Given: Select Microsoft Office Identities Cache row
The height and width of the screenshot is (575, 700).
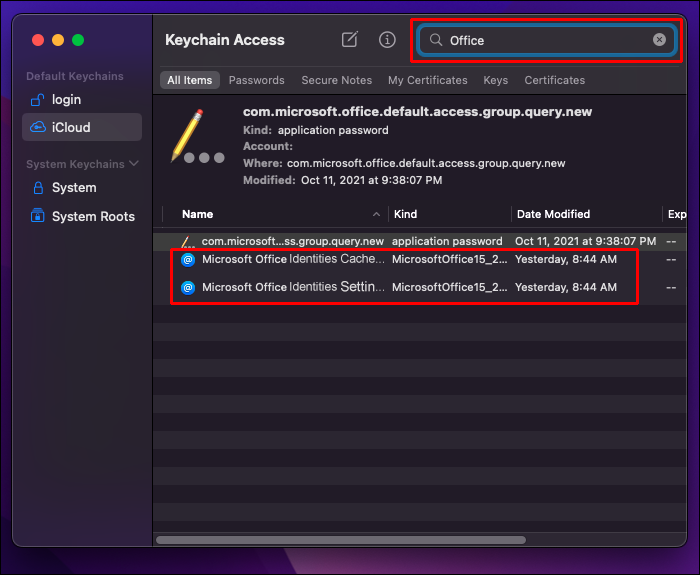Looking at the screenshot, I should click(292, 259).
